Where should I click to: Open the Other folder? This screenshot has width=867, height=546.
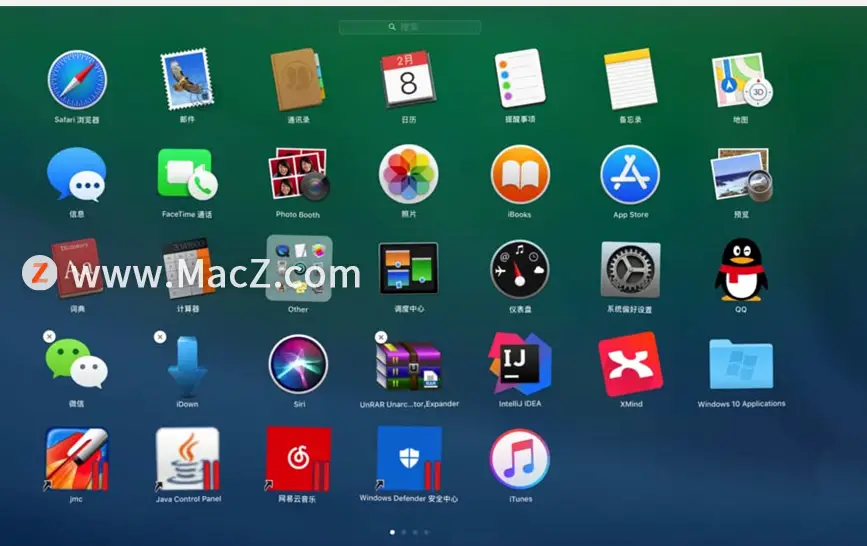pyautogui.click(x=299, y=268)
